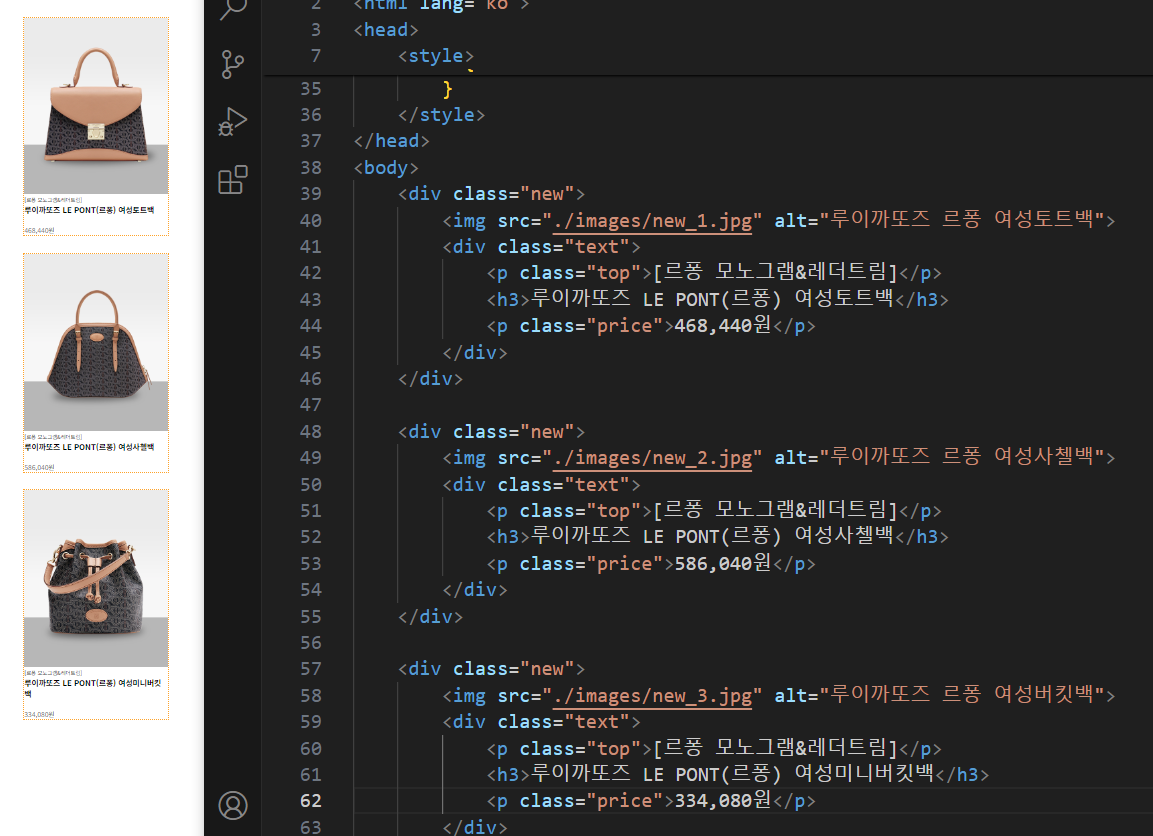Screen dimensions: 1153x836
Task: Click line number 48 in the gutter
Action: click(311, 432)
